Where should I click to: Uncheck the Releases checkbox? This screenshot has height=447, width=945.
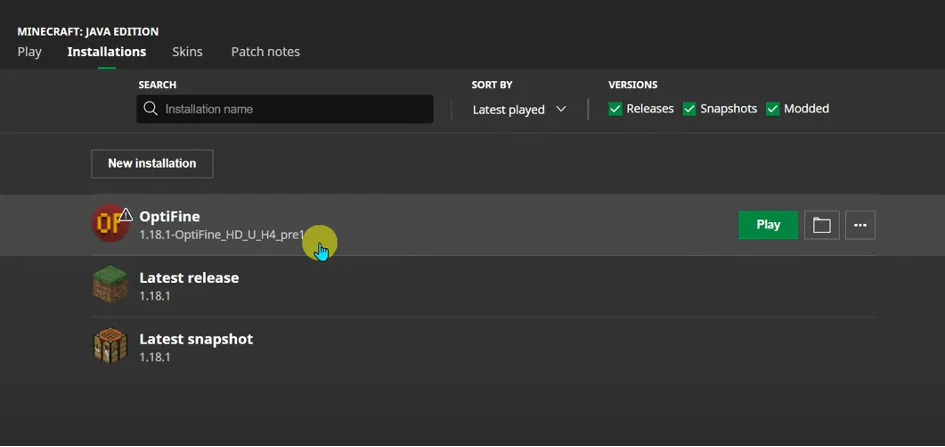(x=616, y=109)
